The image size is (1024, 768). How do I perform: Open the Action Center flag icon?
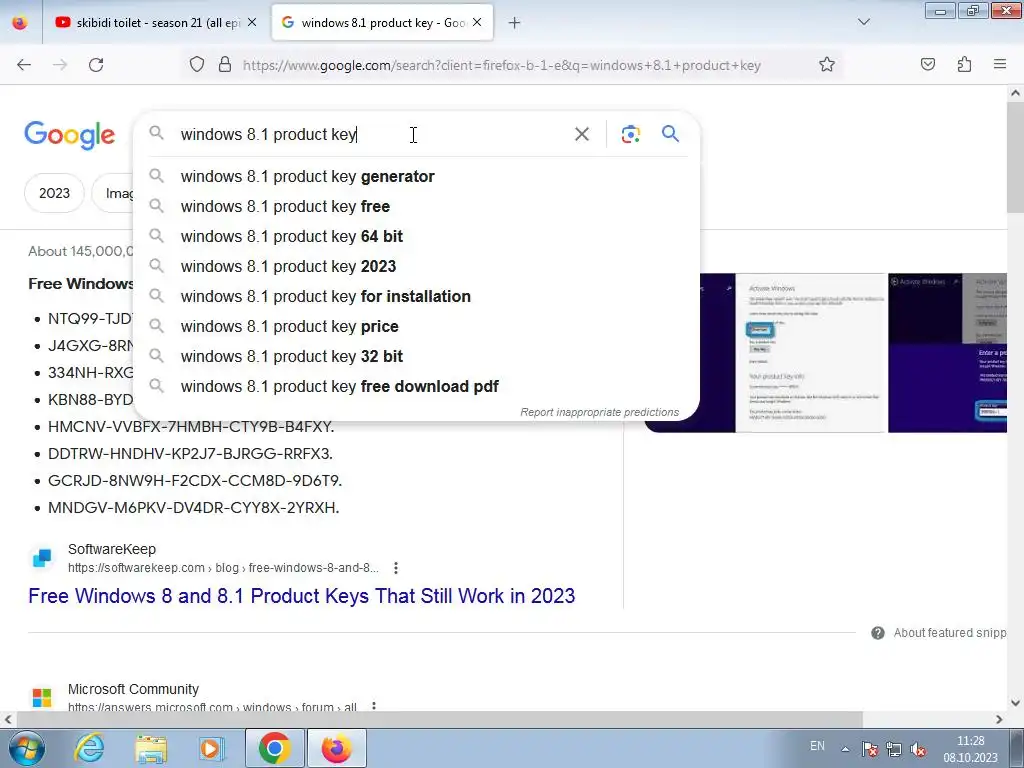coord(869,749)
